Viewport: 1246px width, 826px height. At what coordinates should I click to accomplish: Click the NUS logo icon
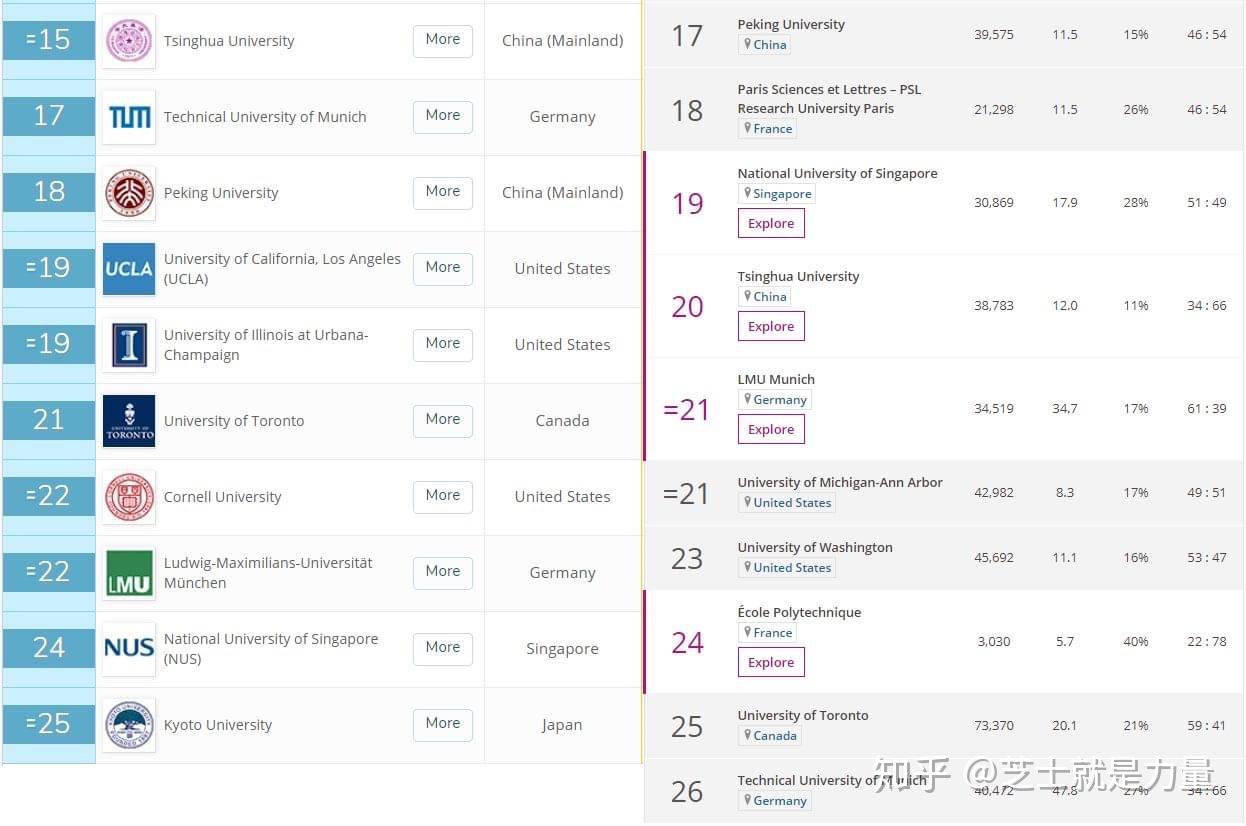click(x=129, y=649)
